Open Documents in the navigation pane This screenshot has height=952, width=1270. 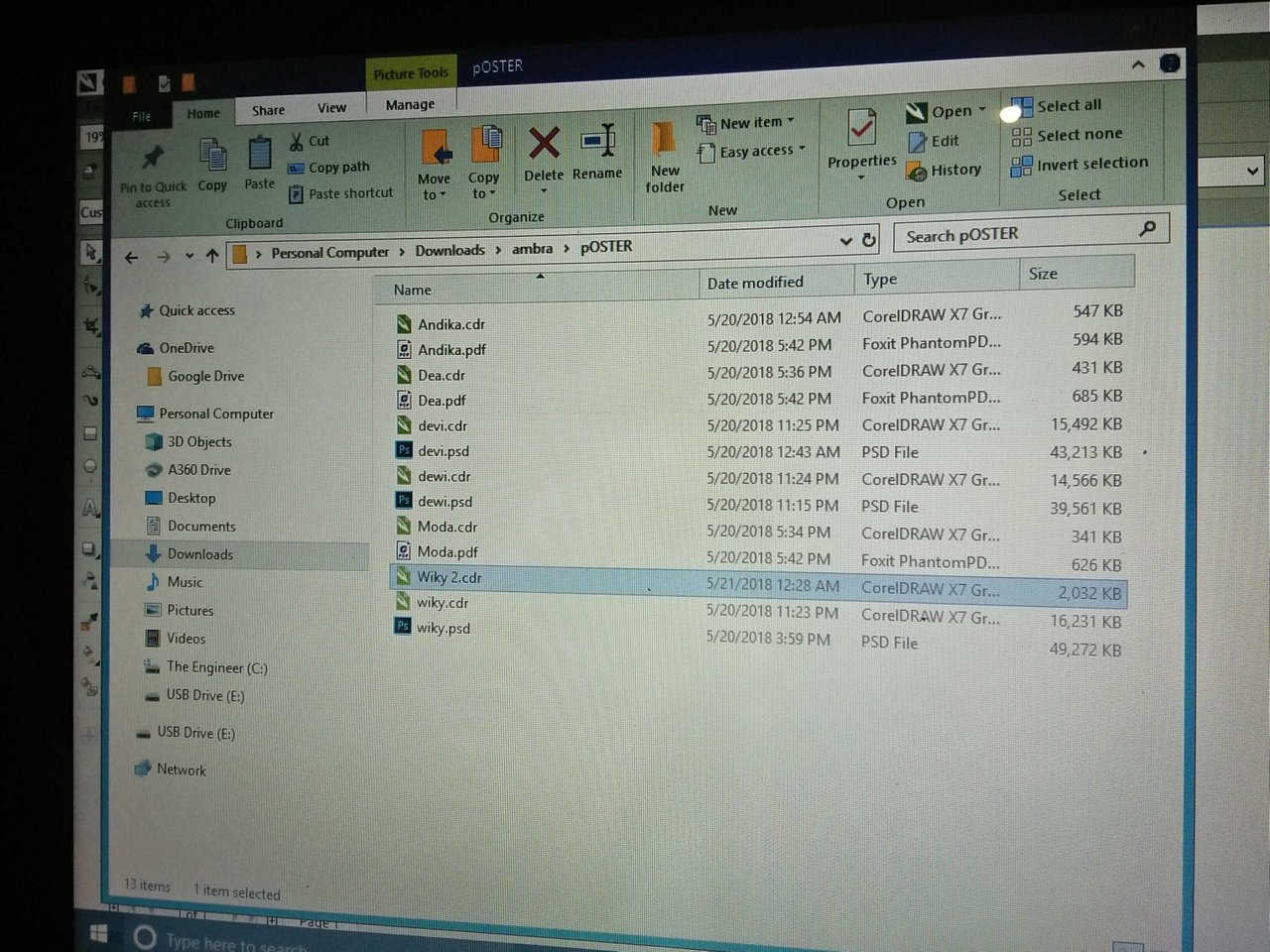201,527
